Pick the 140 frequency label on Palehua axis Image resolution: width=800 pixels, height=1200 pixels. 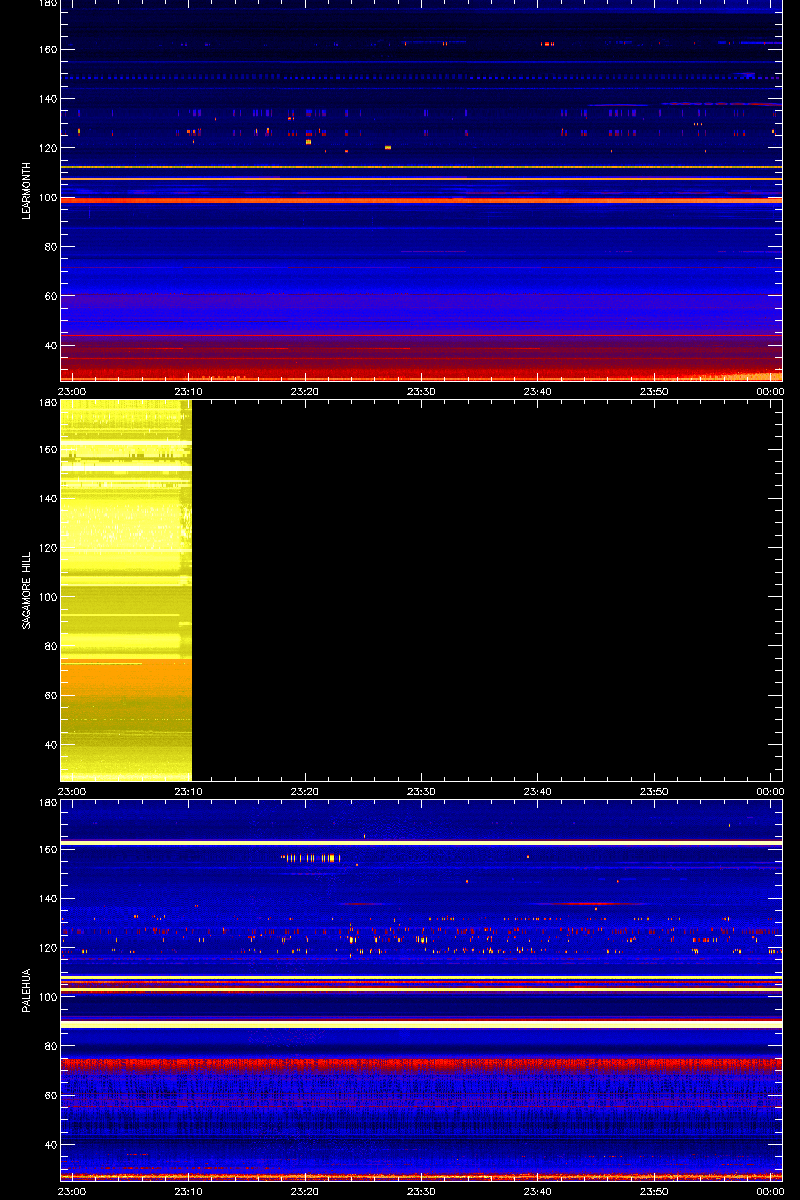47,899
